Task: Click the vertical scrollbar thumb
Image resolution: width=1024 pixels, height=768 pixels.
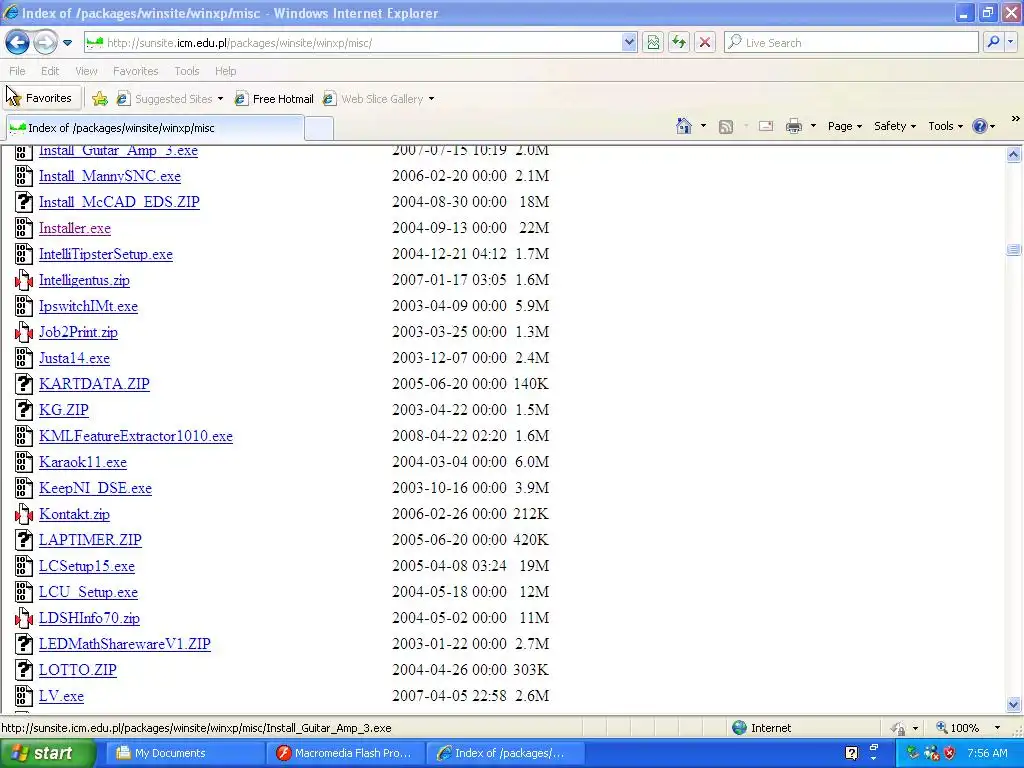Action: tap(1014, 249)
